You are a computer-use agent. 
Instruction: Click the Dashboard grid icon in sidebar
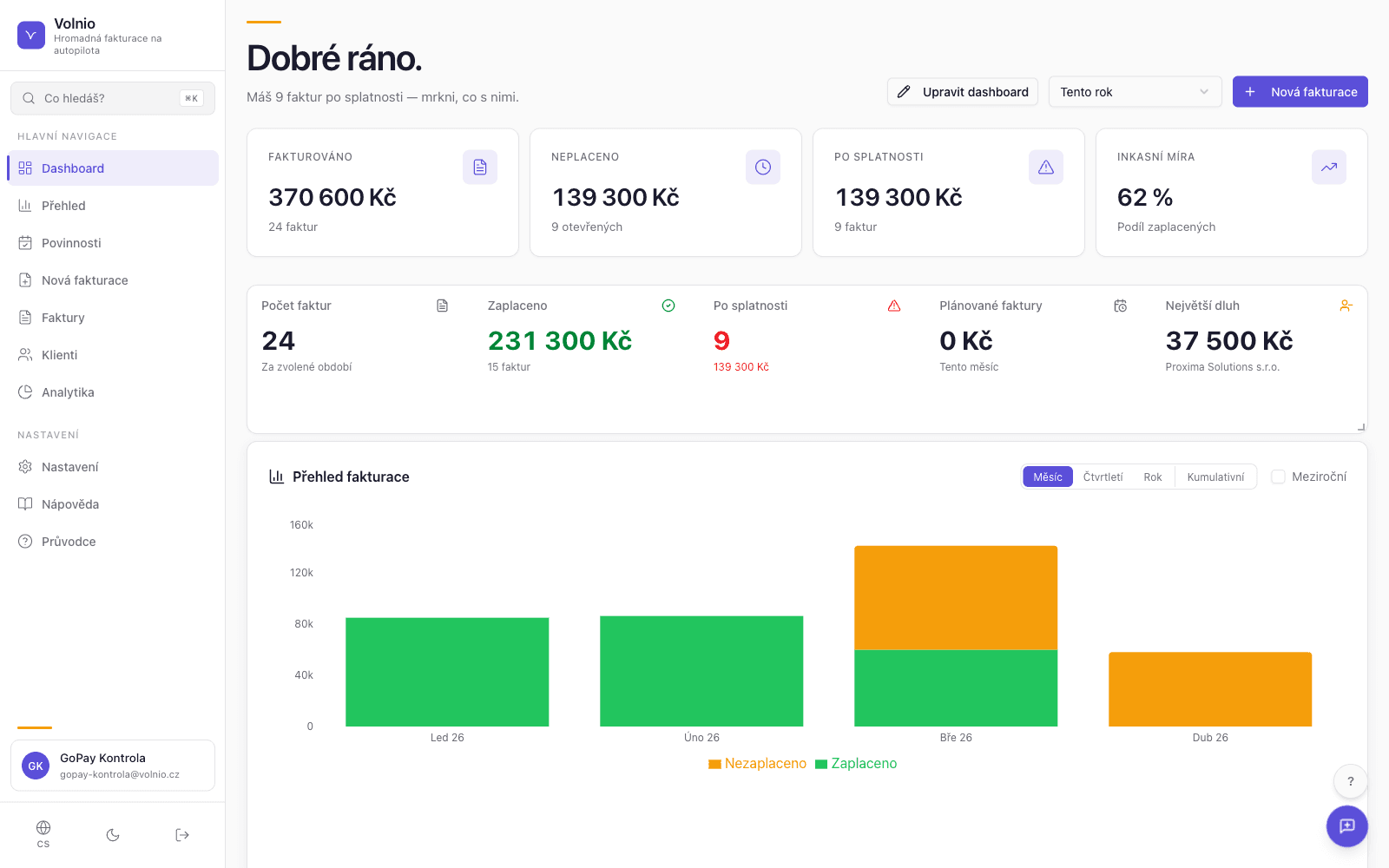[25, 168]
